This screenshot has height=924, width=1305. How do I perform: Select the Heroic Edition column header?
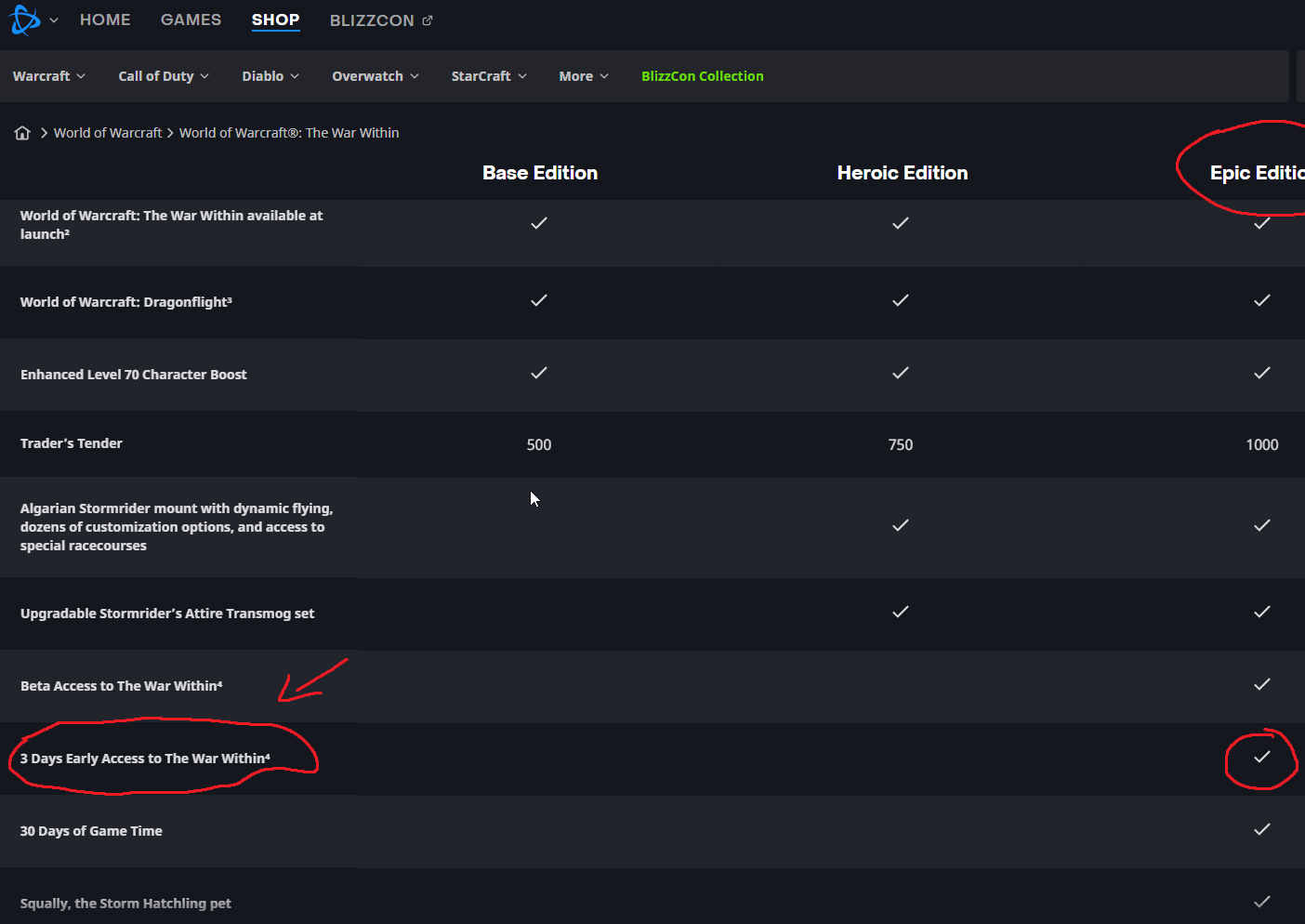click(x=903, y=173)
